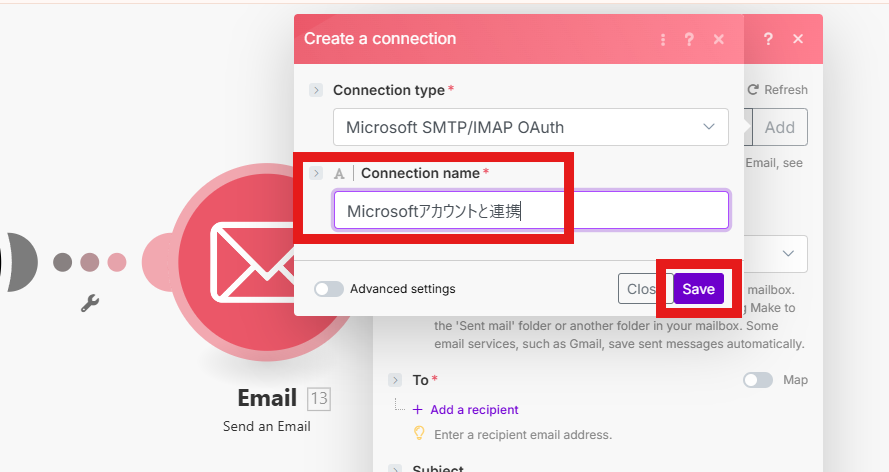The image size is (889, 472).
Task: Expand the chevron beside Connection name
Action: [316, 173]
